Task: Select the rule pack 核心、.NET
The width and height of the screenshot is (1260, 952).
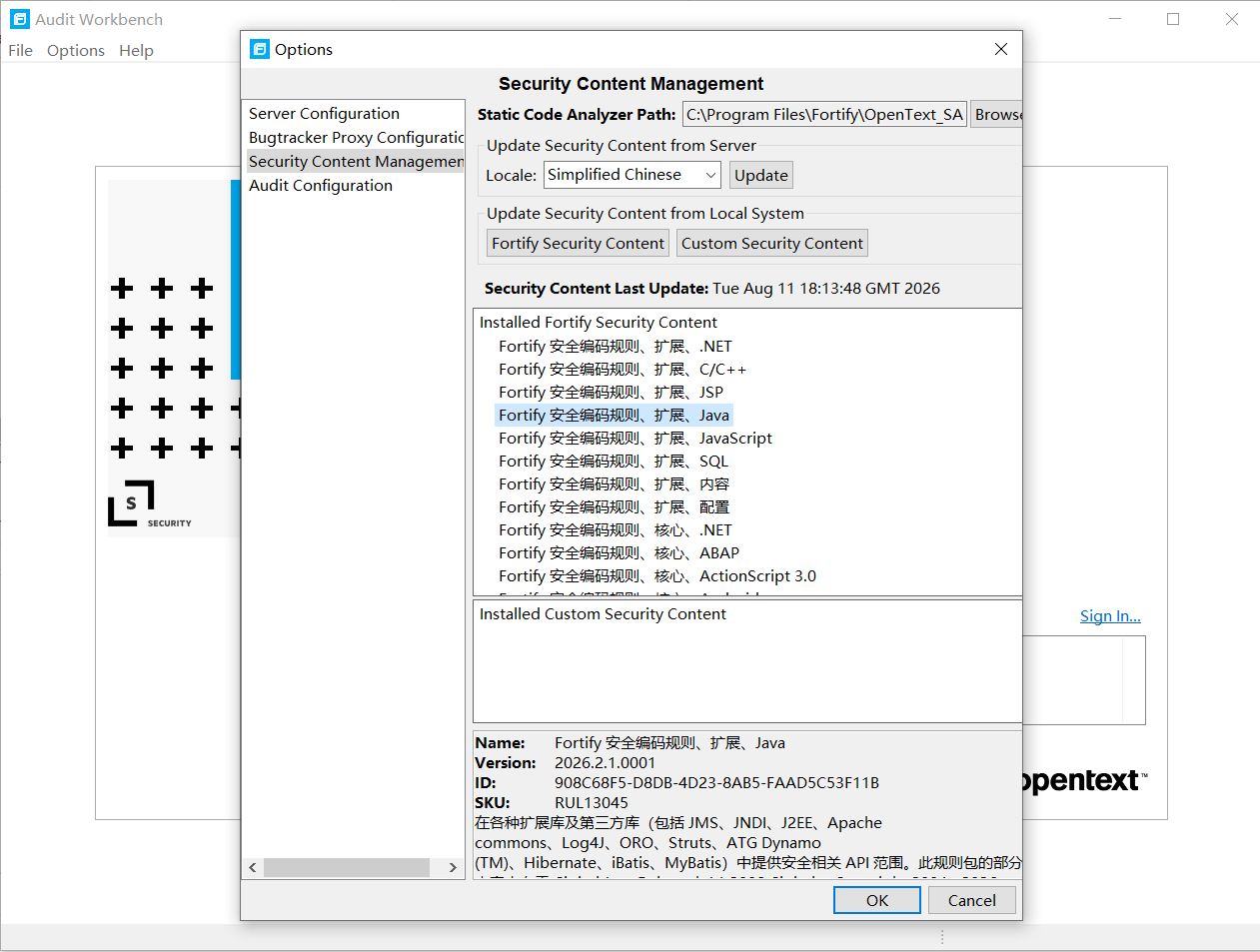Action: click(x=616, y=530)
